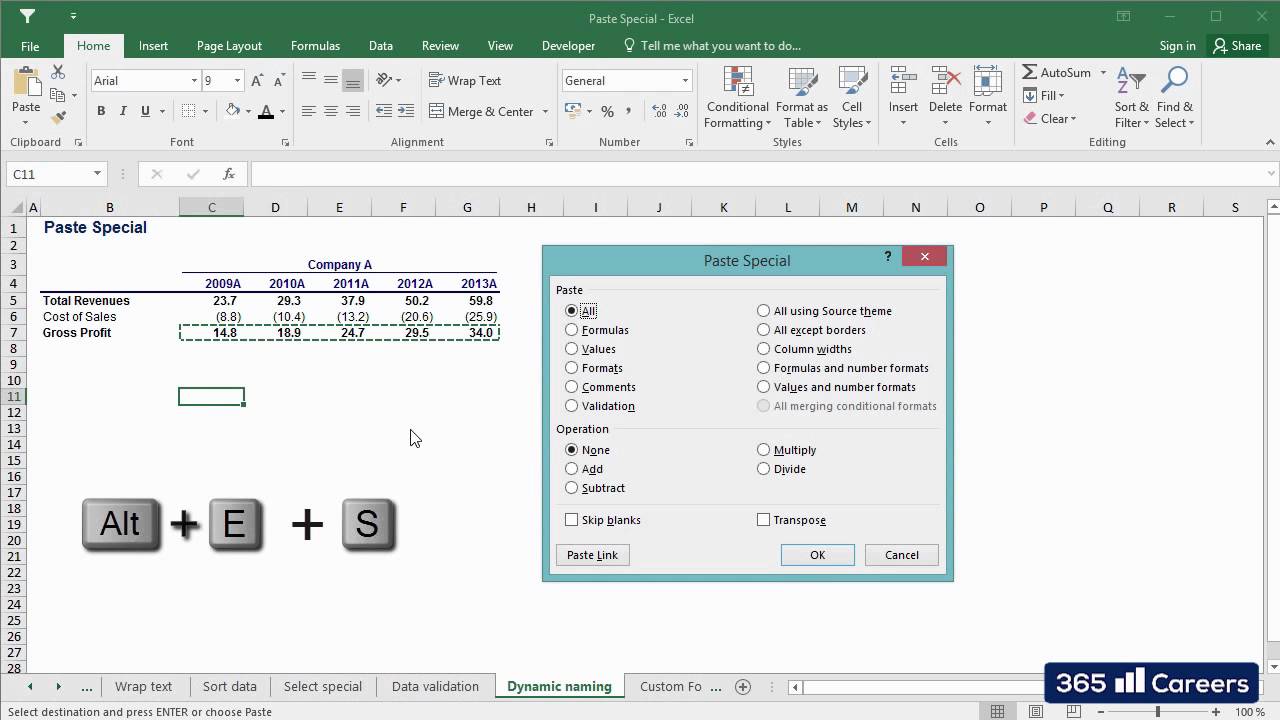This screenshot has height=720, width=1280.
Task: Click the Share button
Action: coord(1237,46)
